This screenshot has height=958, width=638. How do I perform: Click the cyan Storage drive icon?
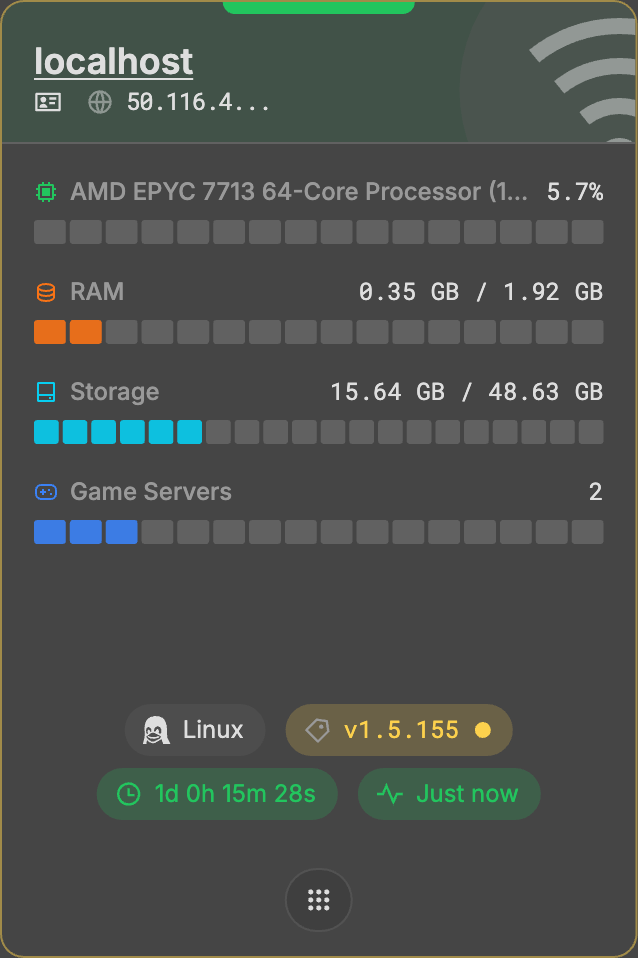[x=46, y=392]
